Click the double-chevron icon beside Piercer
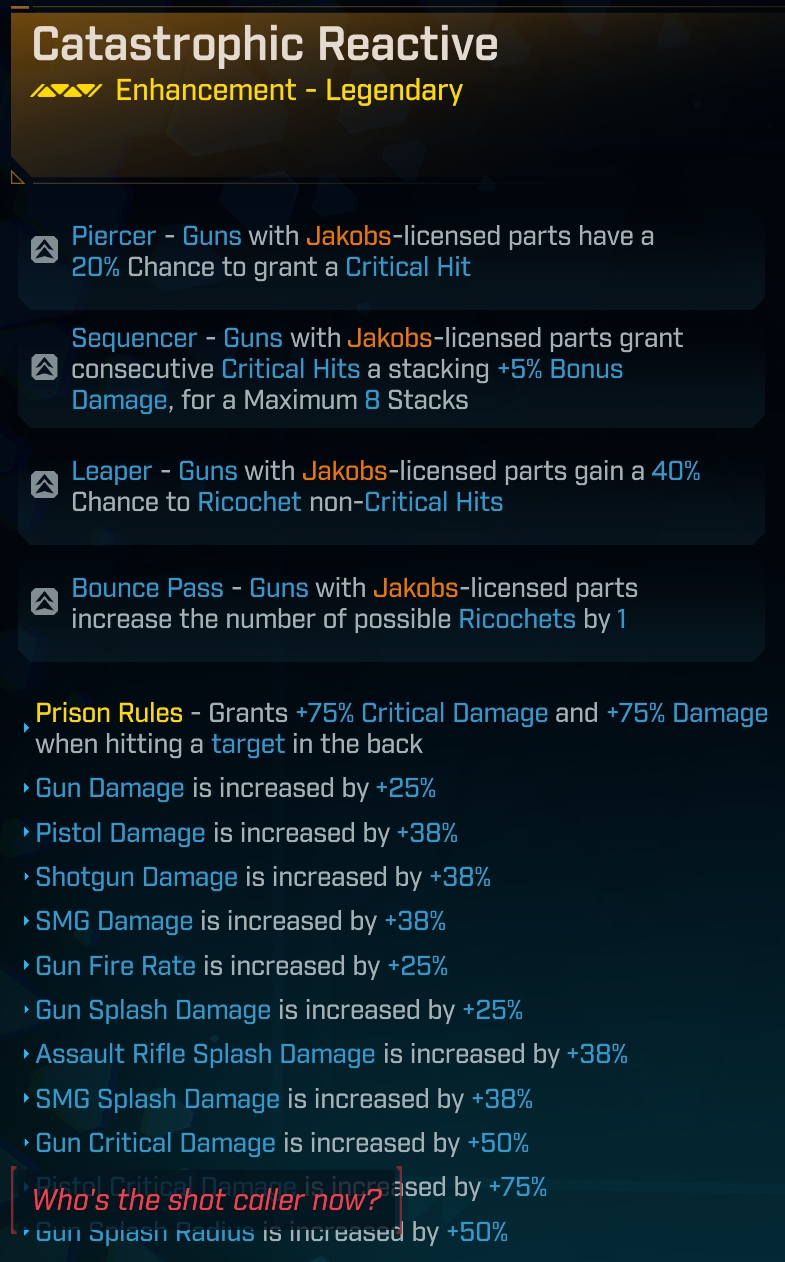The width and height of the screenshot is (785, 1262). coord(44,250)
